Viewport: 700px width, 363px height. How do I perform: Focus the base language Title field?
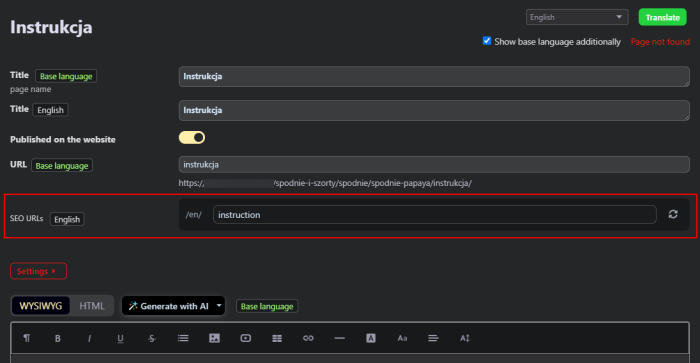pos(434,76)
